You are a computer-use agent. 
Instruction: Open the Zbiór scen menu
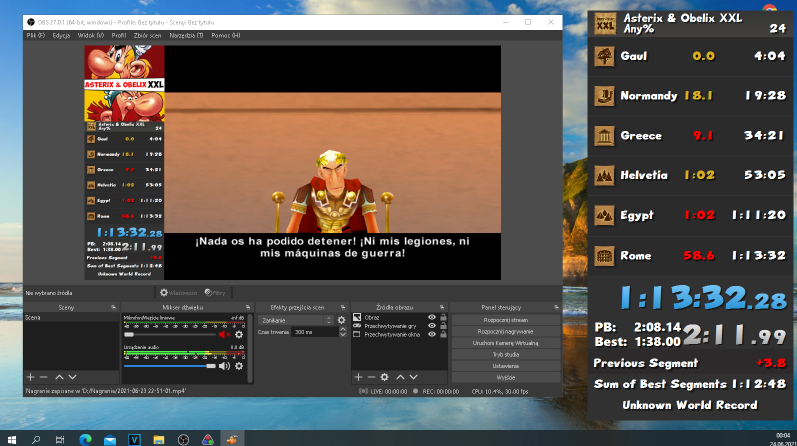click(x=147, y=36)
